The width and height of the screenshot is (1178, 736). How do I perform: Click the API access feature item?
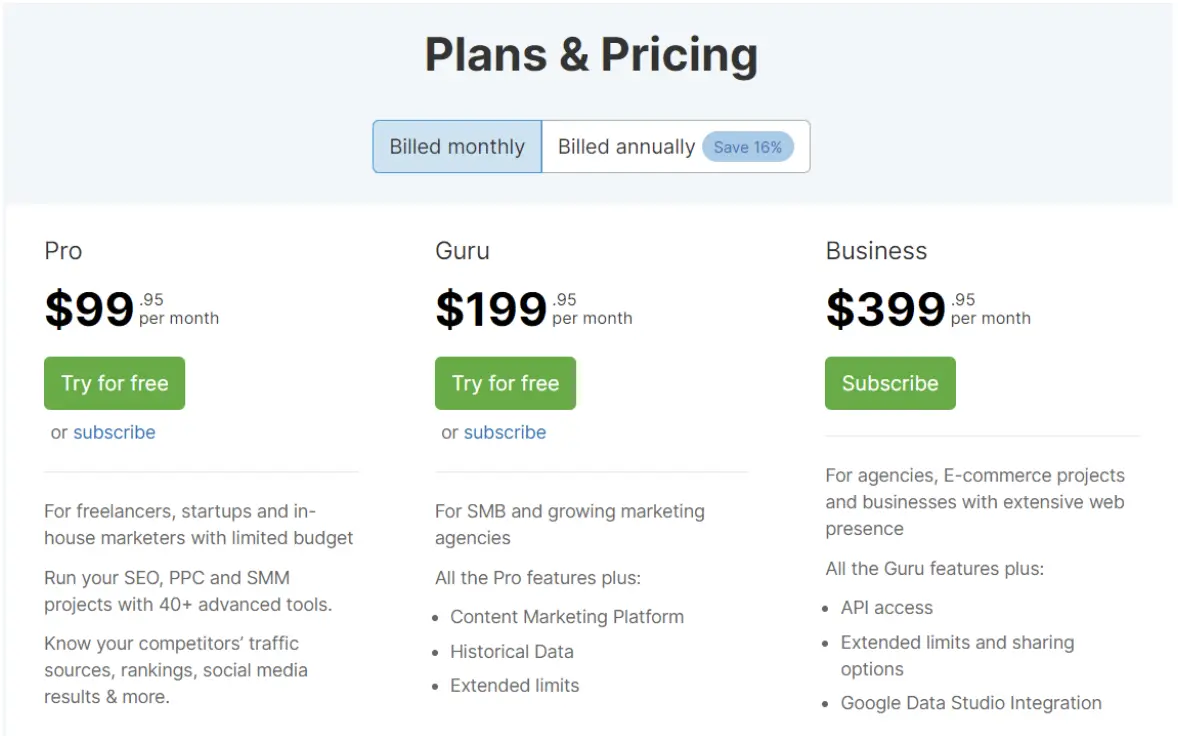[887, 607]
